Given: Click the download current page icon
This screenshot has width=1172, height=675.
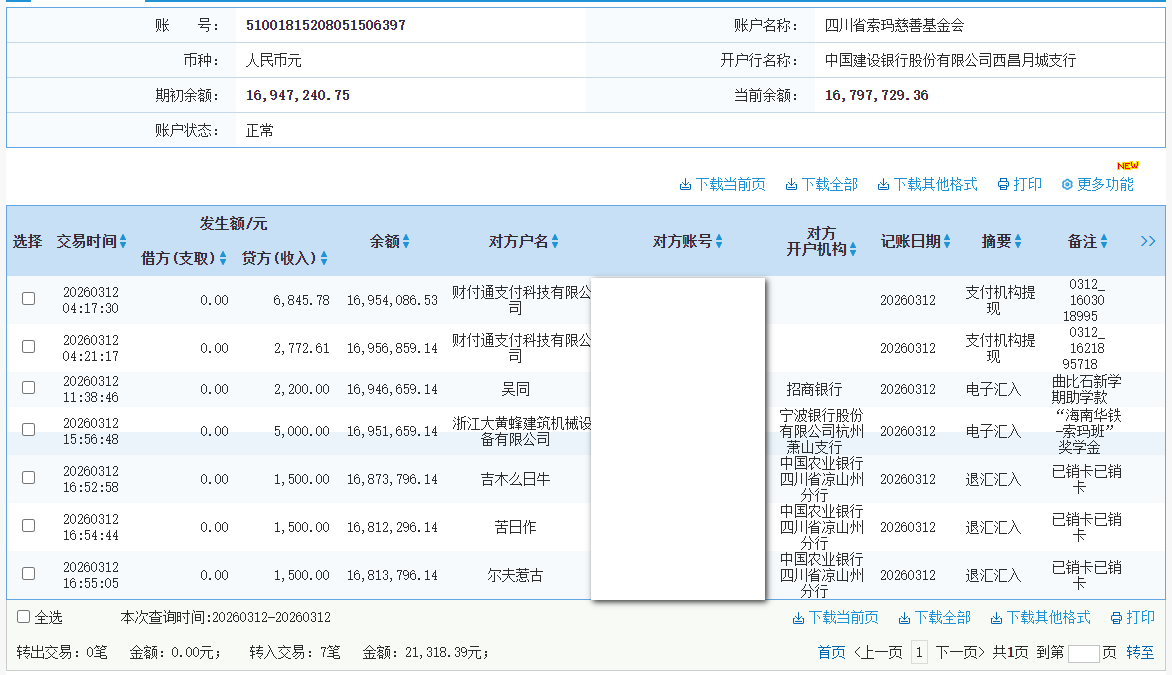Looking at the screenshot, I should coord(722,184).
